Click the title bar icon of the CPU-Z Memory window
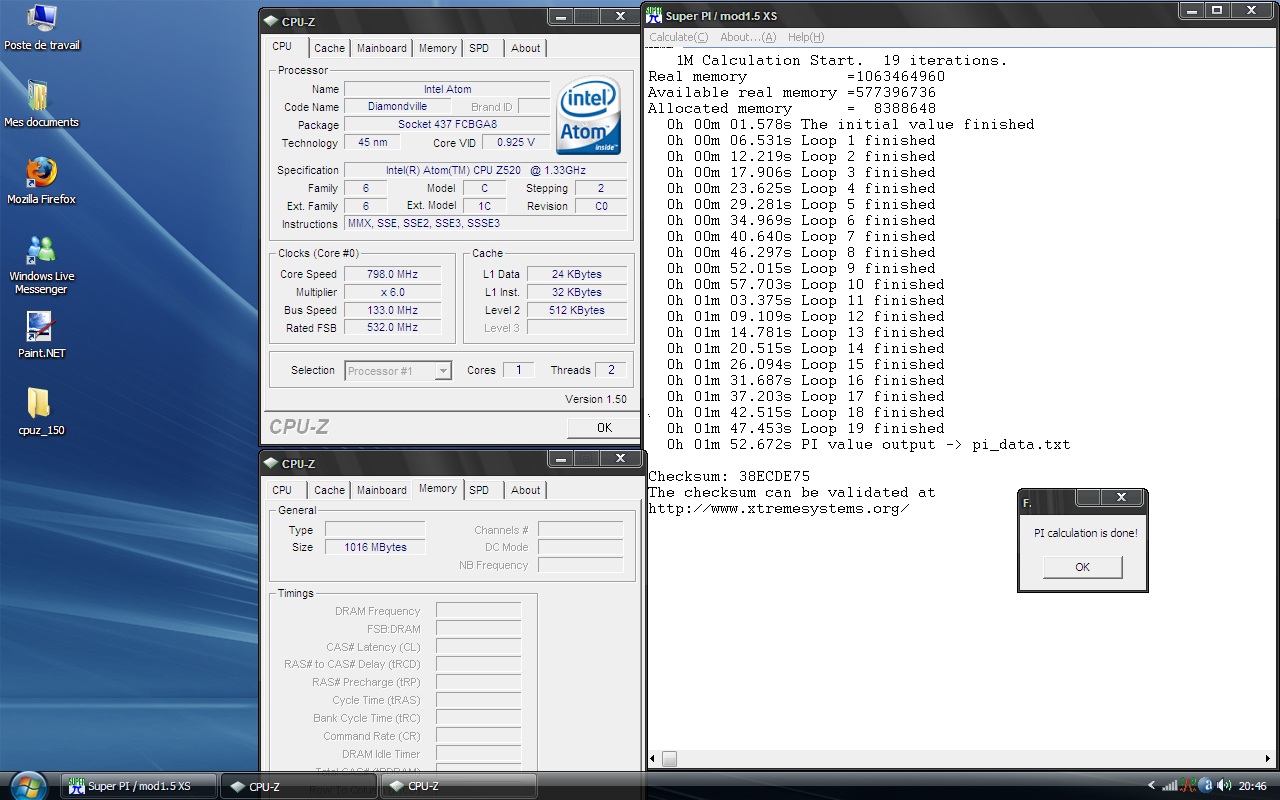The image size is (1280, 800). click(x=271, y=463)
